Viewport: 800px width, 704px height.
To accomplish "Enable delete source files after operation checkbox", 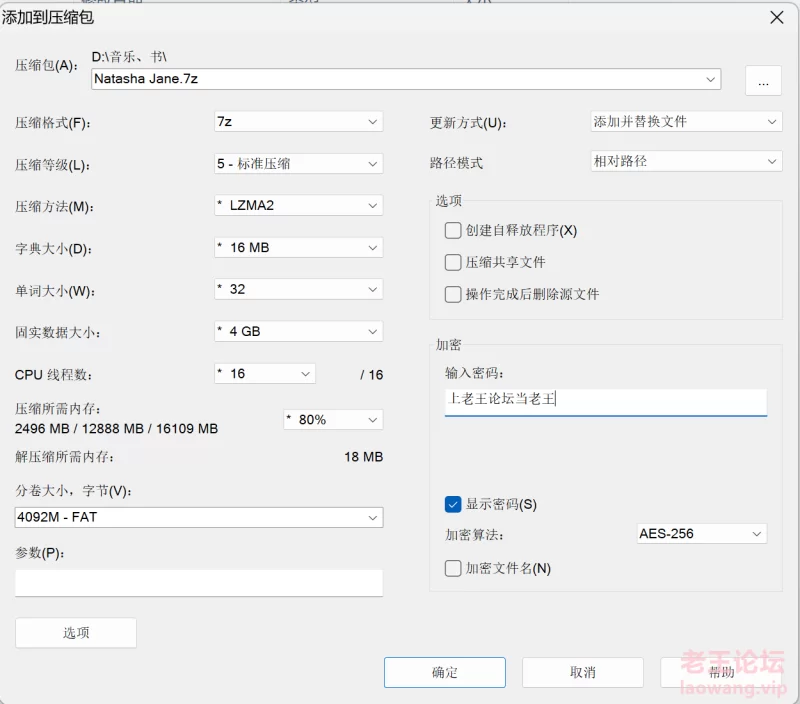I will tap(453, 295).
